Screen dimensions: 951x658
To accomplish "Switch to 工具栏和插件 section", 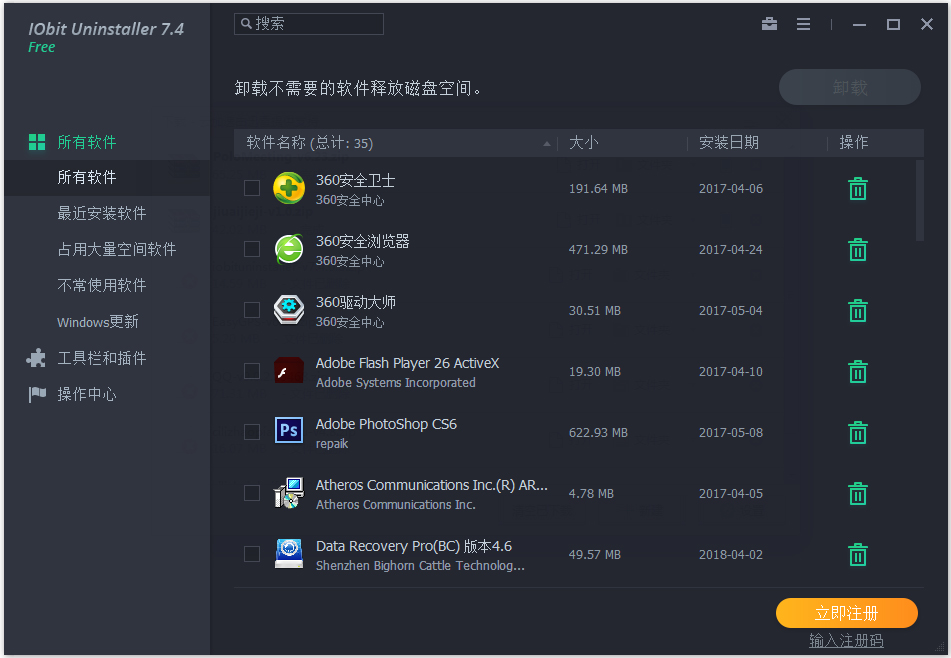I will click(x=102, y=358).
